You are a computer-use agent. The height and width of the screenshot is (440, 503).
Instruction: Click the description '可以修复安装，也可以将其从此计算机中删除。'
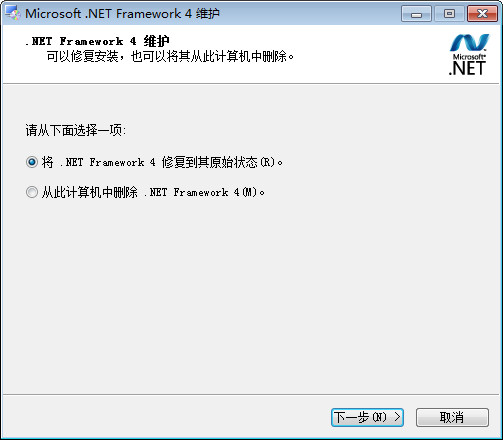click(x=170, y=56)
